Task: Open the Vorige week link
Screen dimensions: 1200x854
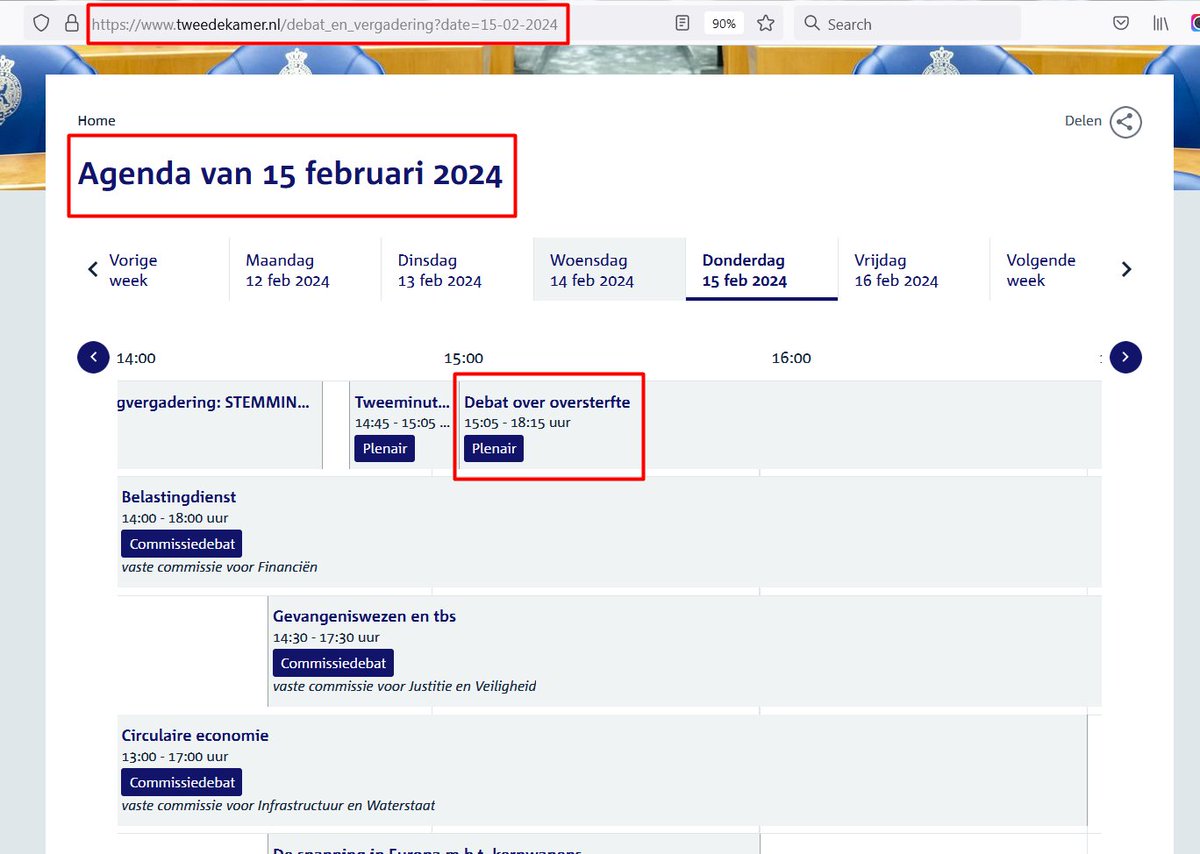Action: 133,270
